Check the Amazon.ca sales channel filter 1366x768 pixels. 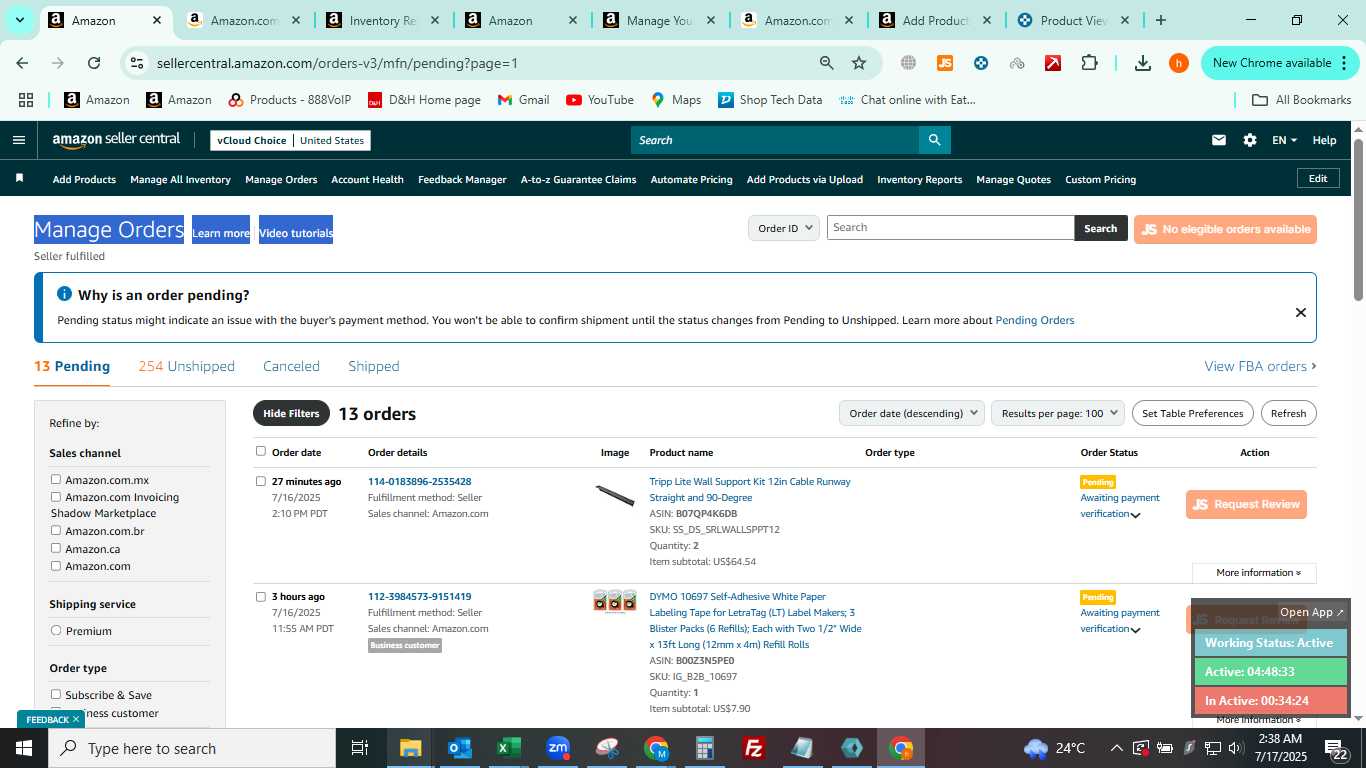pyautogui.click(x=56, y=548)
